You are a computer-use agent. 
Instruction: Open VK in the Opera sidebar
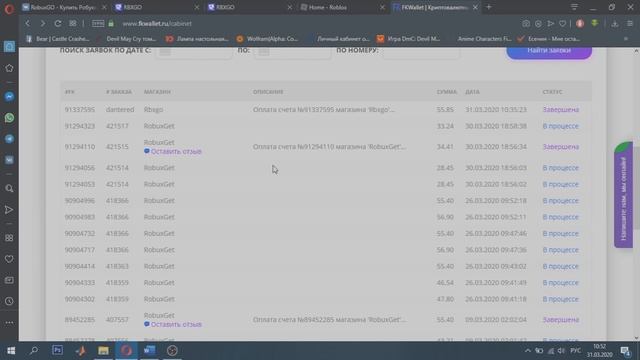[9, 160]
